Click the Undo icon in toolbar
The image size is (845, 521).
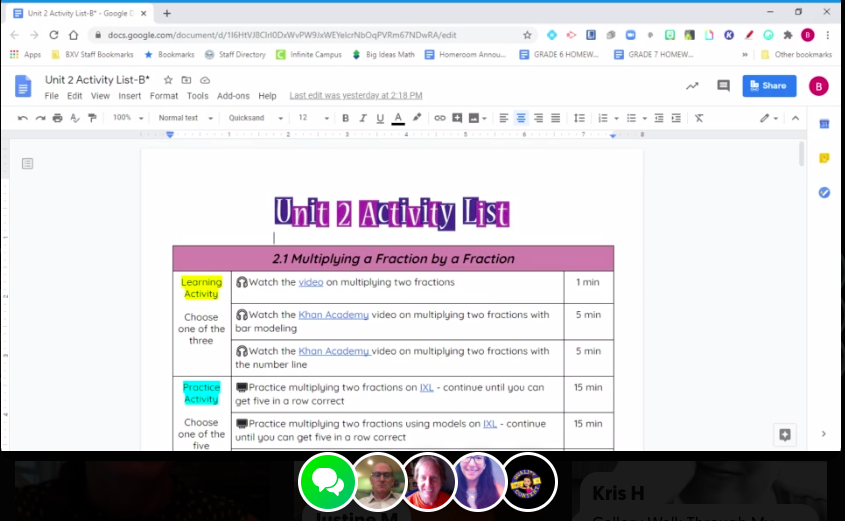point(23,118)
